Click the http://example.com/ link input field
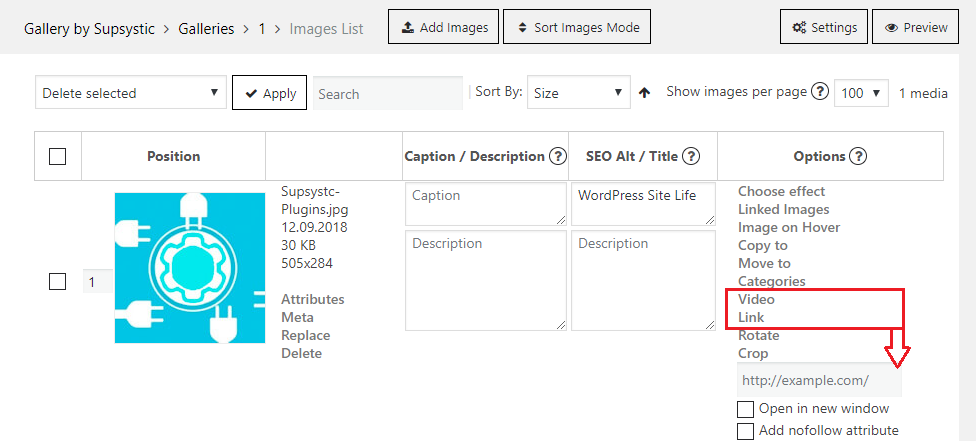The image size is (976, 441). pyautogui.click(x=819, y=380)
